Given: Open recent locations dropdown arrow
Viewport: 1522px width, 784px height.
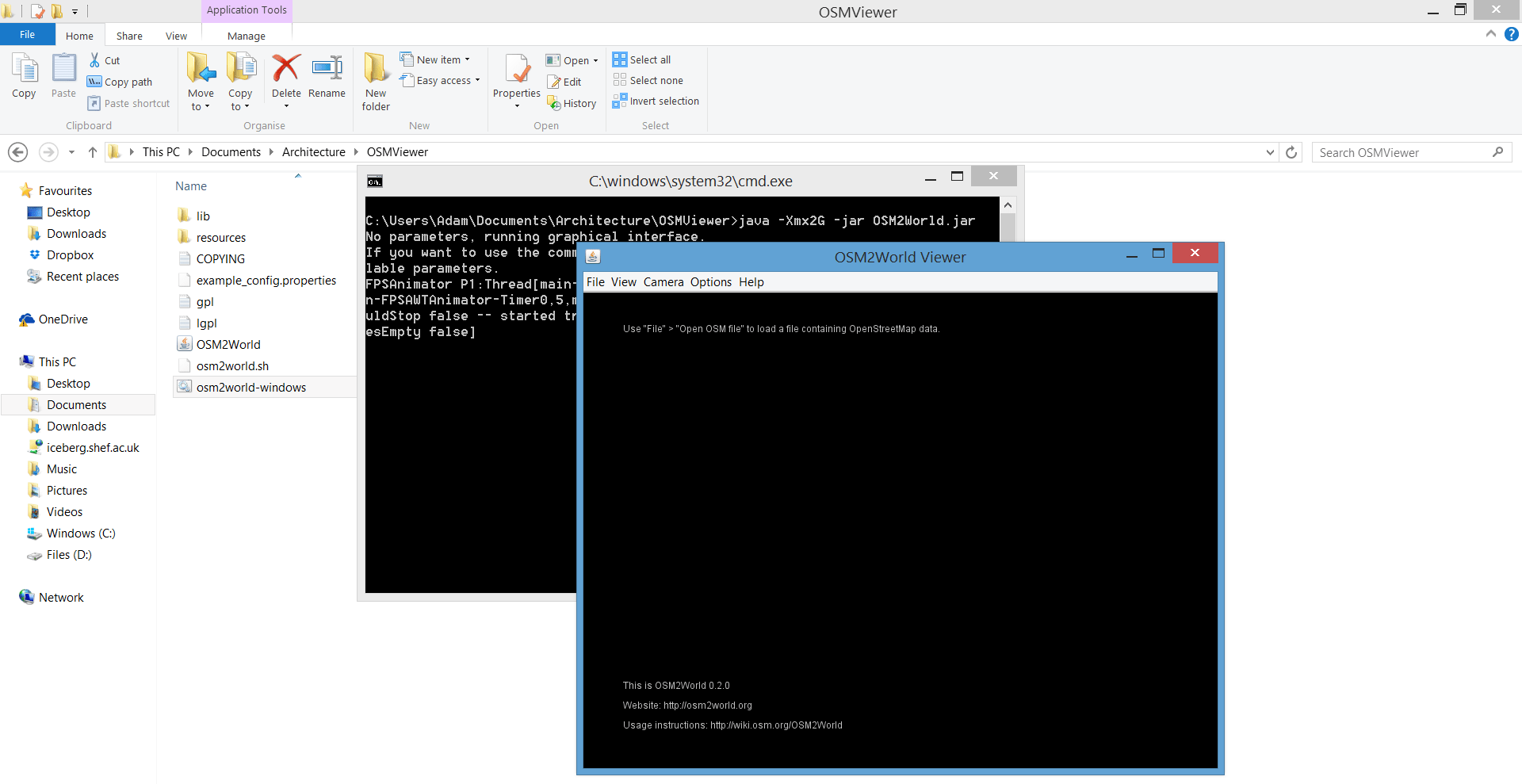Looking at the screenshot, I should pos(71,152).
